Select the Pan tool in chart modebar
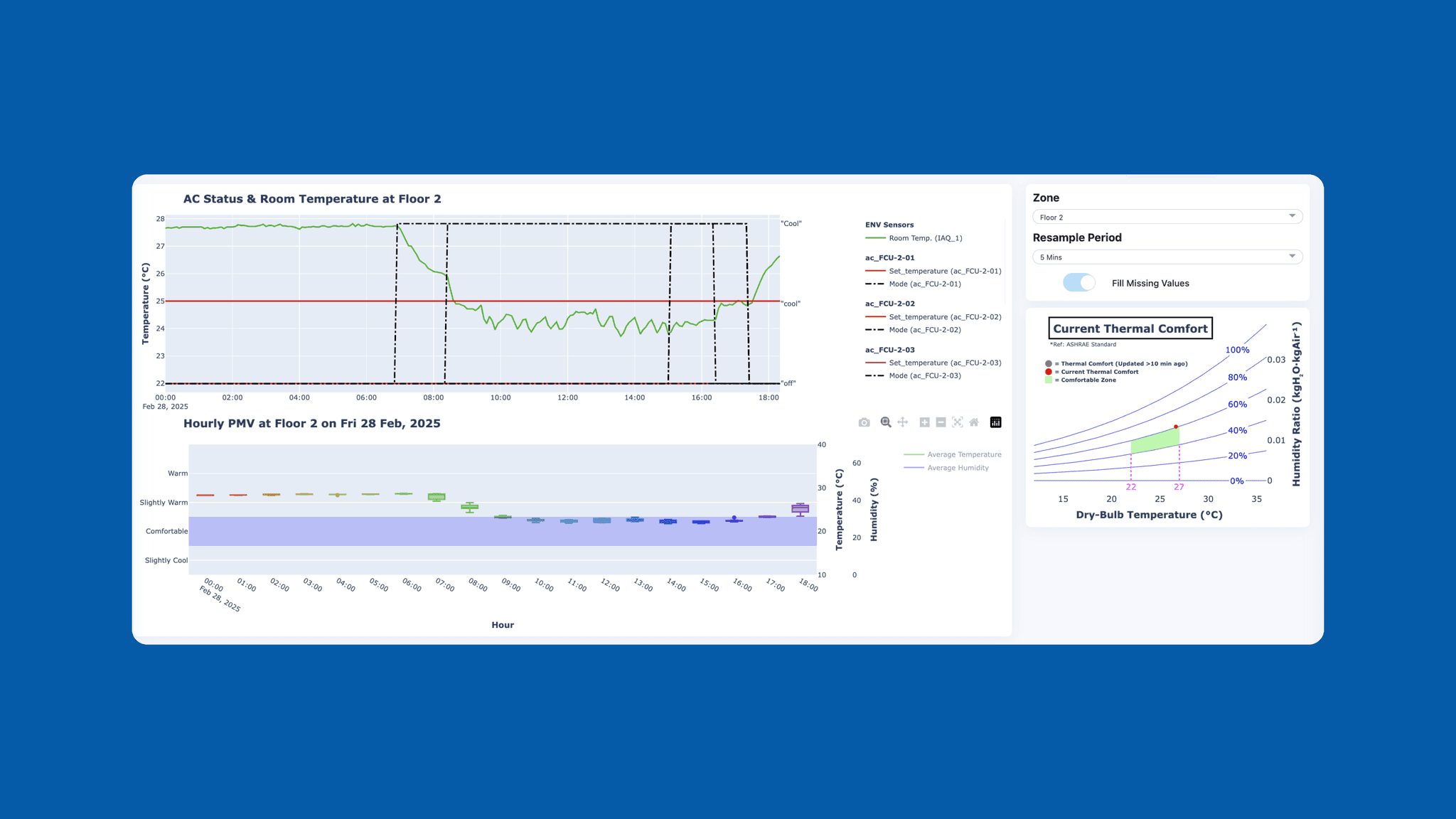Screen dimensions: 1456x819 point(902,422)
